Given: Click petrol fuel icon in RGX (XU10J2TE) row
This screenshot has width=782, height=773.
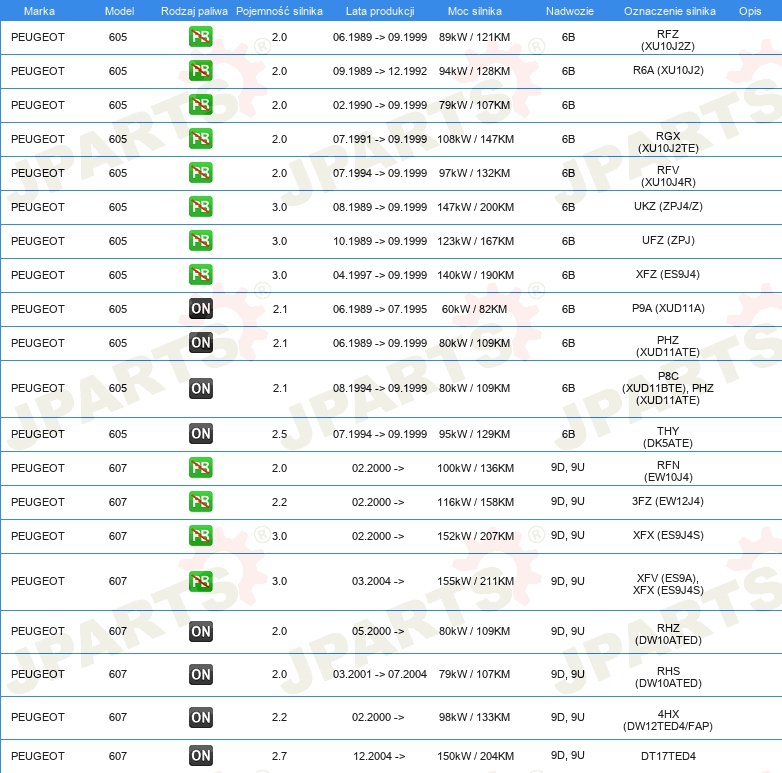Looking at the screenshot, I should [200, 139].
